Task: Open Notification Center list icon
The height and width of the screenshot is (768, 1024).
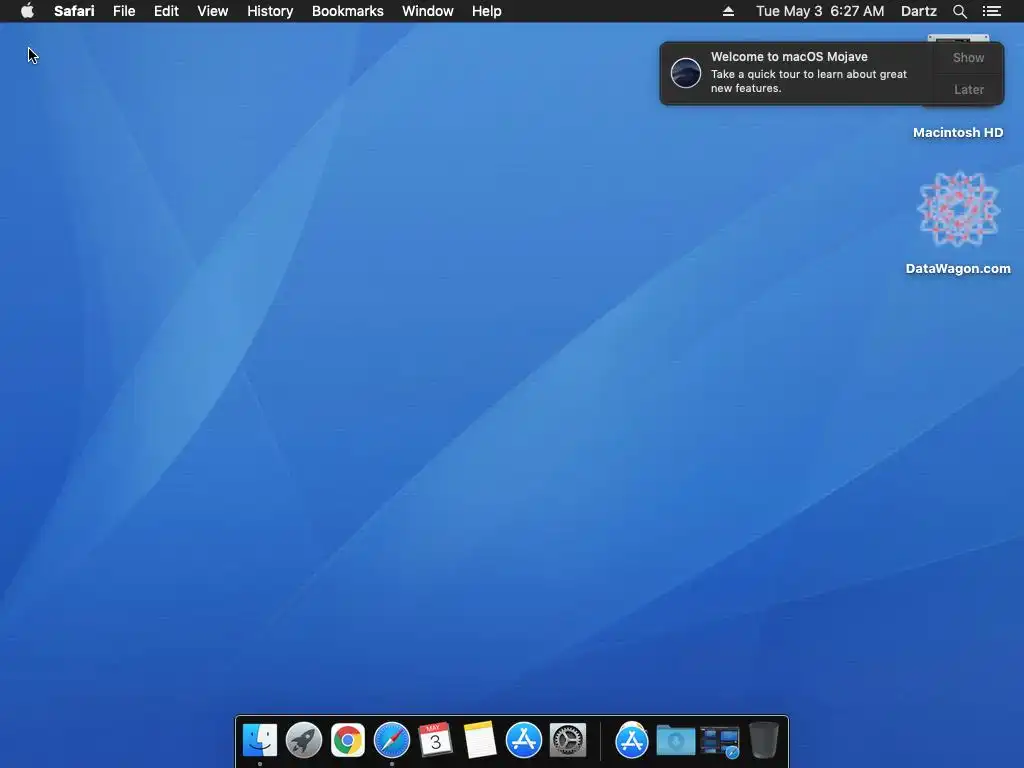Action: (991, 11)
